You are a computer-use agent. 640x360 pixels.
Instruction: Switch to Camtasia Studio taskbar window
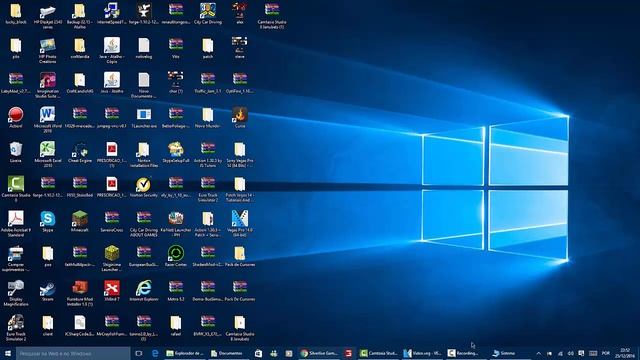pos(378,353)
